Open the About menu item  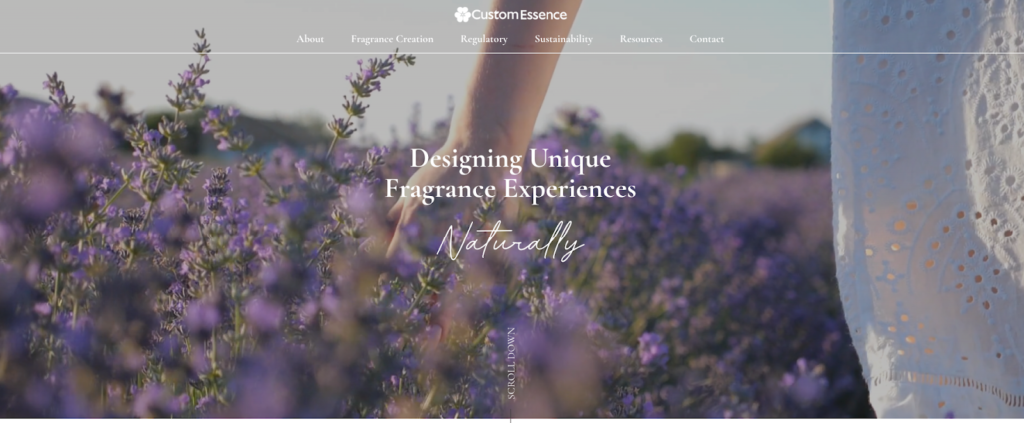[310, 39]
